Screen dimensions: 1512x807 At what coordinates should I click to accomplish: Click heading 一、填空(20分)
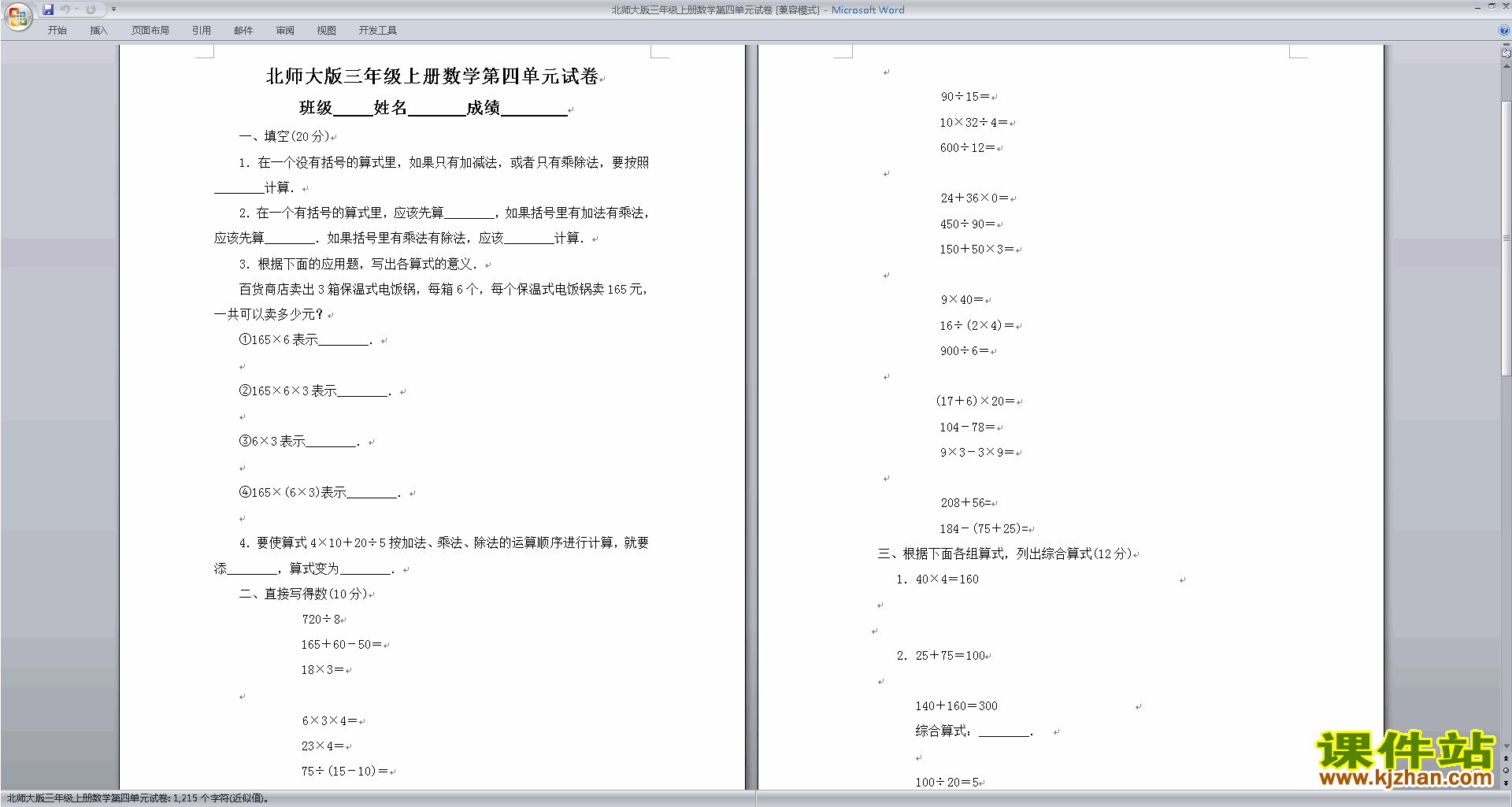click(285, 136)
